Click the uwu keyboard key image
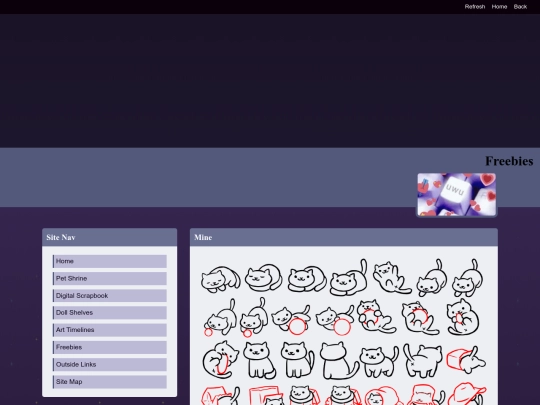The height and width of the screenshot is (405, 540). tap(457, 195)
